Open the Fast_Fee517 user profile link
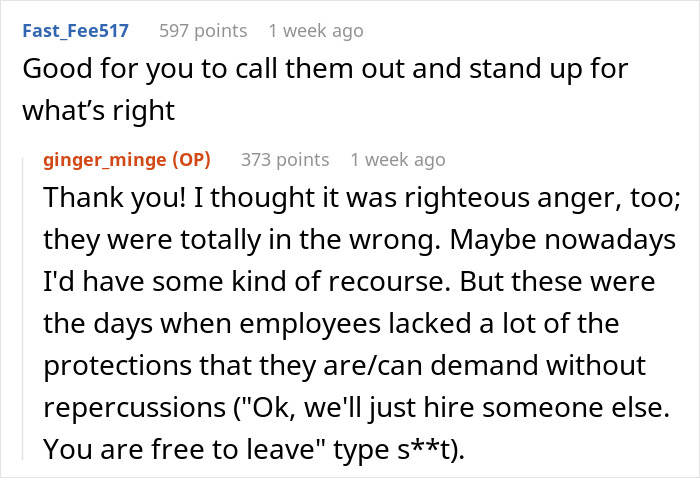This screenshot has width=700, height=478. click(75, 31)
